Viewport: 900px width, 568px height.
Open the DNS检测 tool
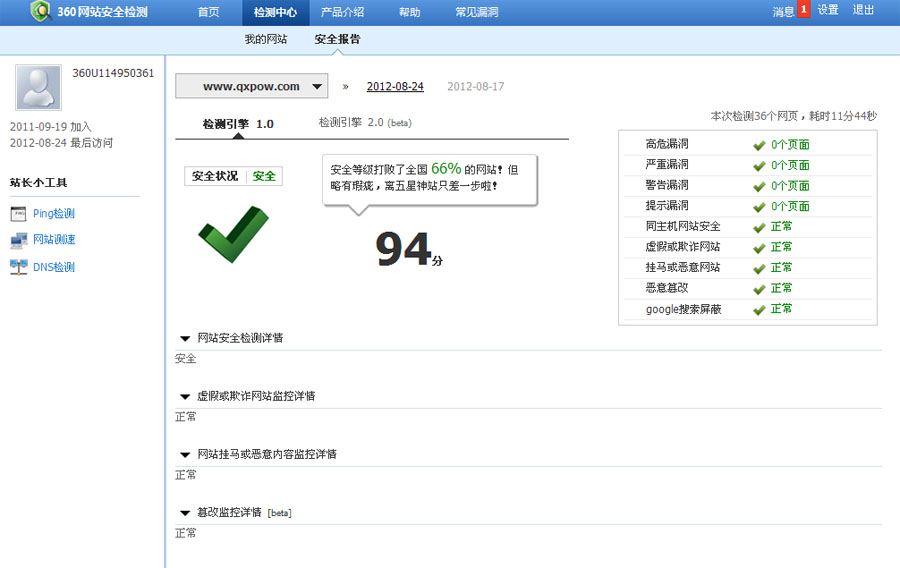coord(53,267)
